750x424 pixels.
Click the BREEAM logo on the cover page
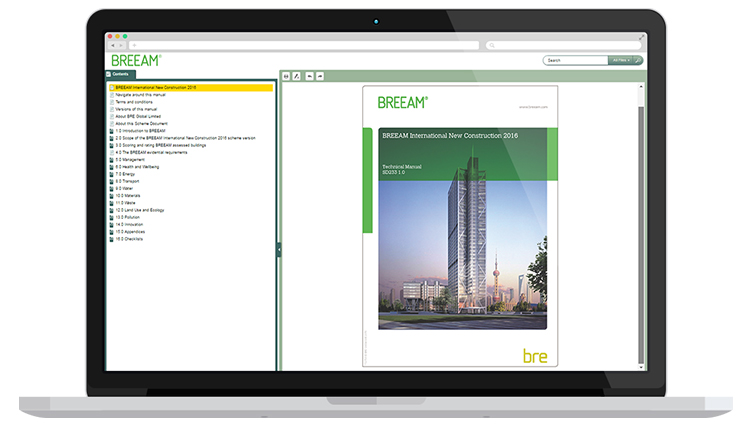[x=403, y=102]
